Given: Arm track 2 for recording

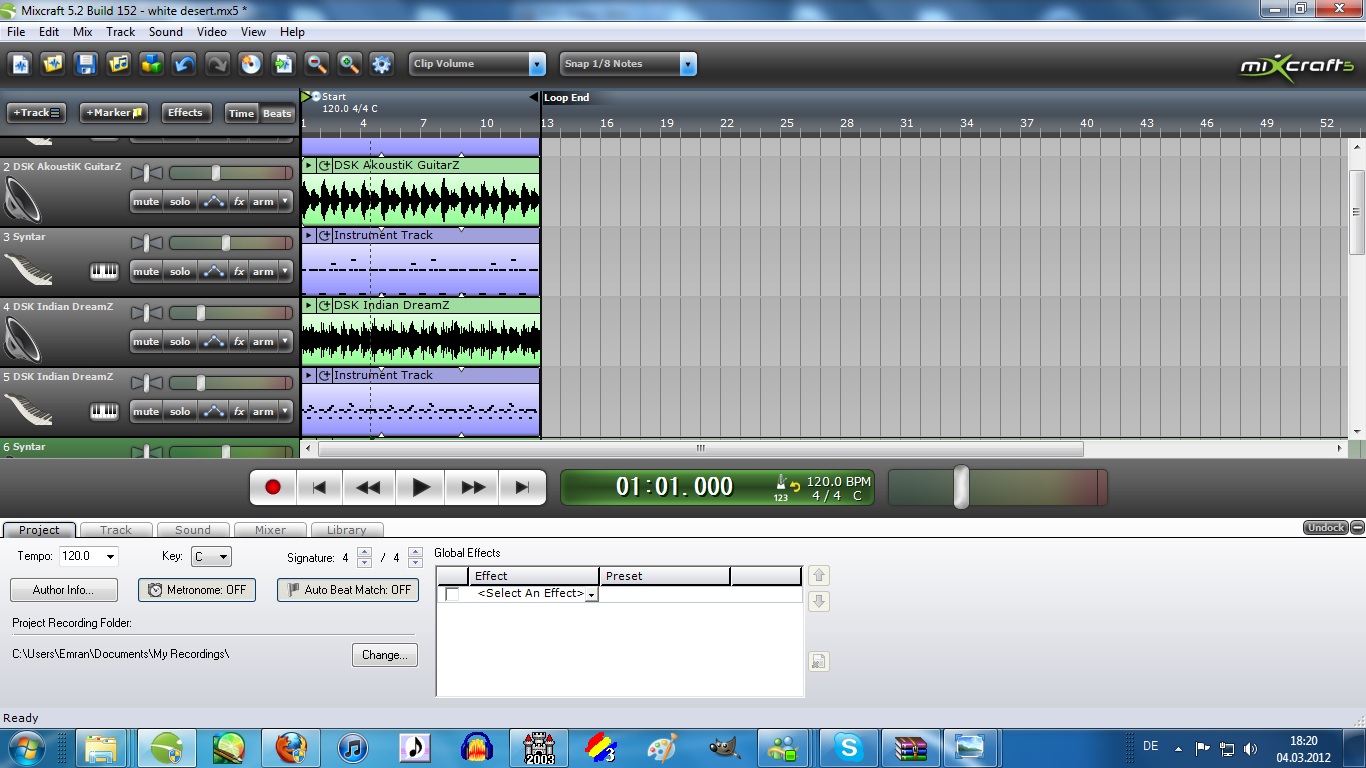Looking at the screenshot, I should point(263,201).
